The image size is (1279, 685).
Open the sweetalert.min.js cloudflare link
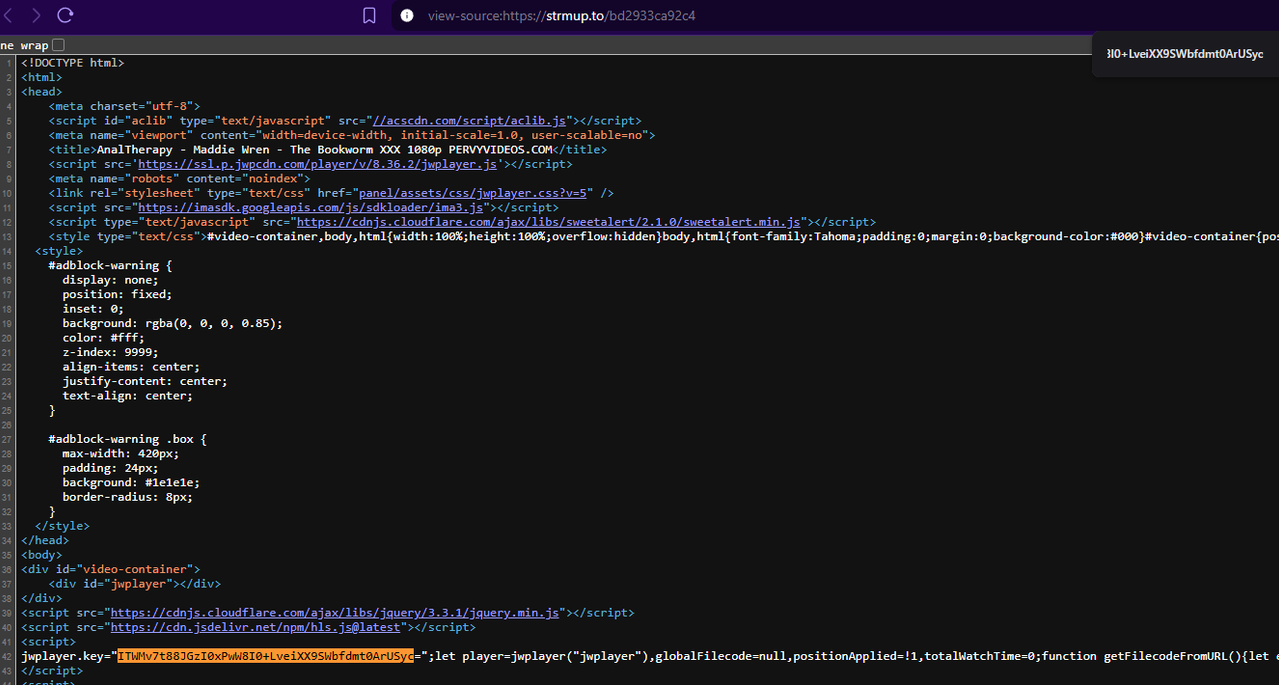point(548,222)
